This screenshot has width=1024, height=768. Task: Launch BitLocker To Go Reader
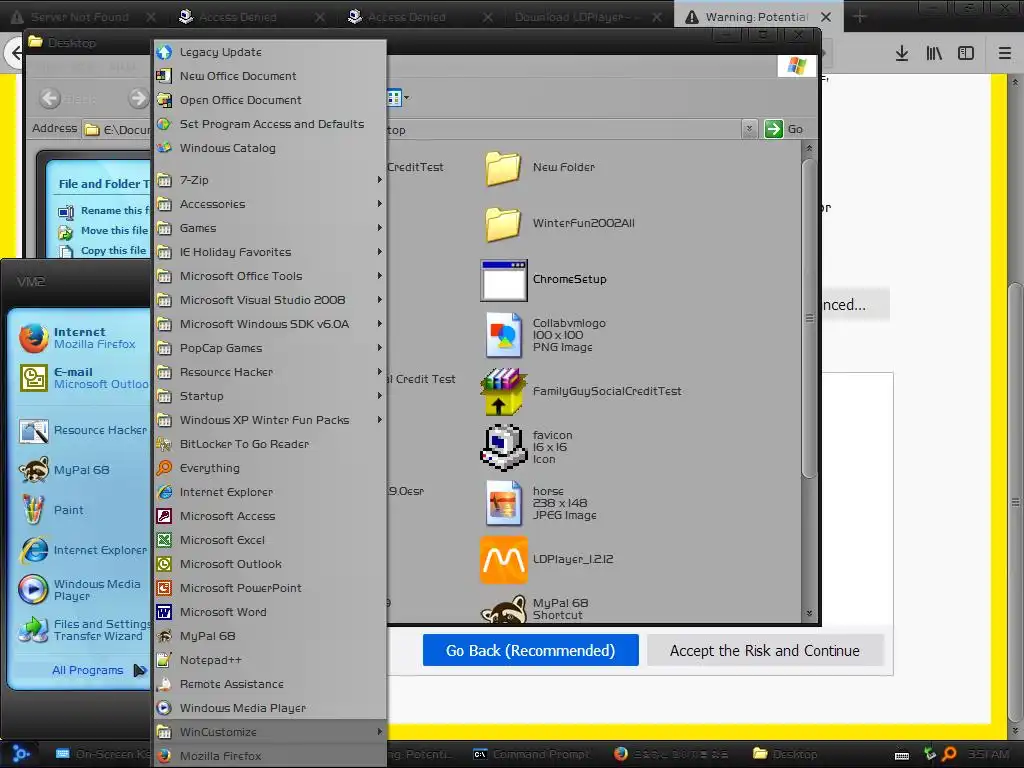270,444
